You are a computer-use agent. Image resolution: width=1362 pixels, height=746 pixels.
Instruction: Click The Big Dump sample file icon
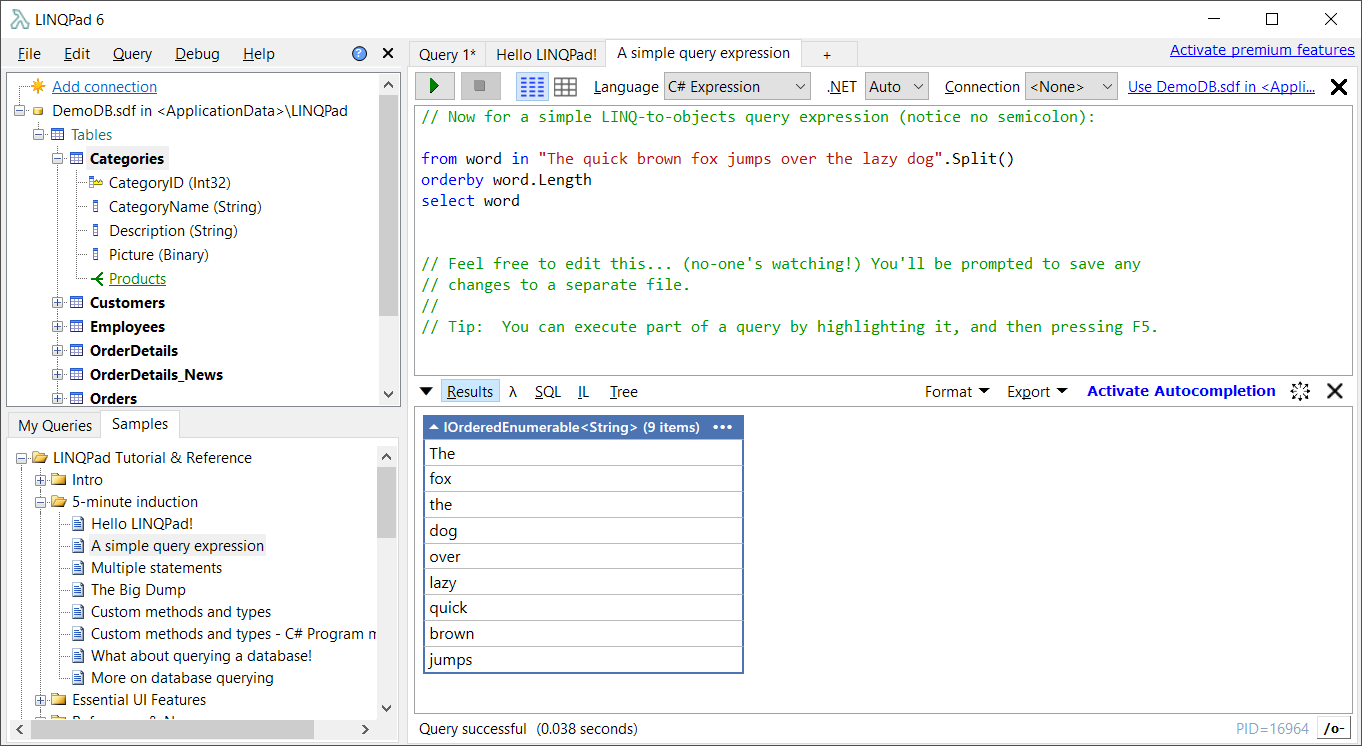pos(78,590)
